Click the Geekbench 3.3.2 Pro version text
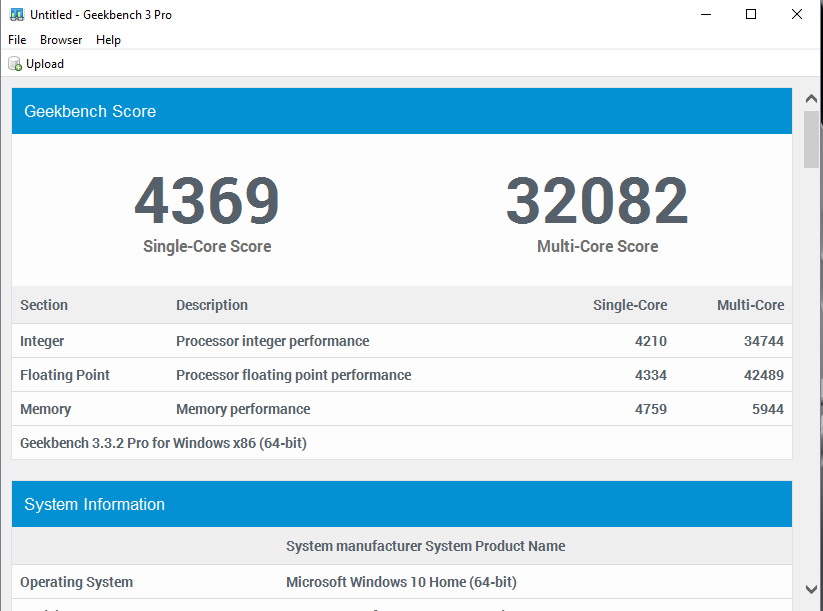 pos(163,443)
